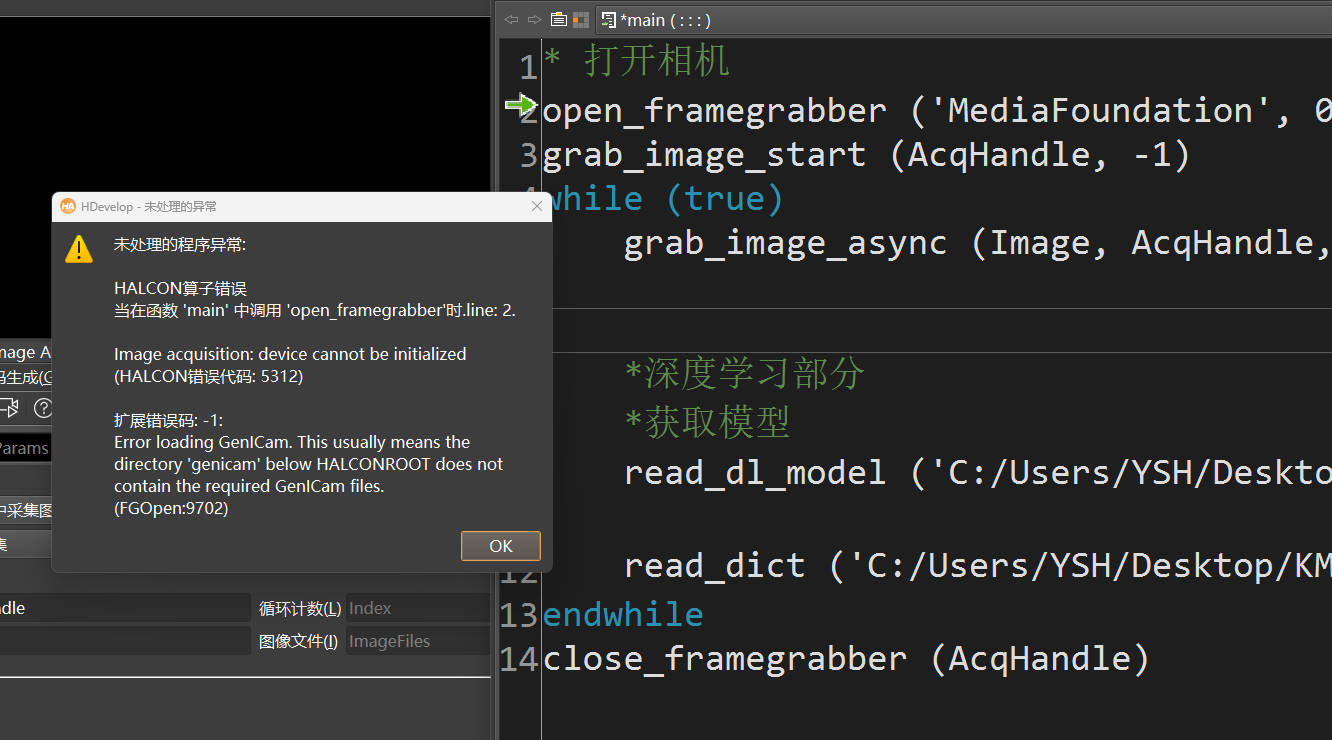The height and width of the screenshot is (740, 1332).
Task: Click the 图像文件(I) label
Action: pyautogui.click(x=299, y=641)
